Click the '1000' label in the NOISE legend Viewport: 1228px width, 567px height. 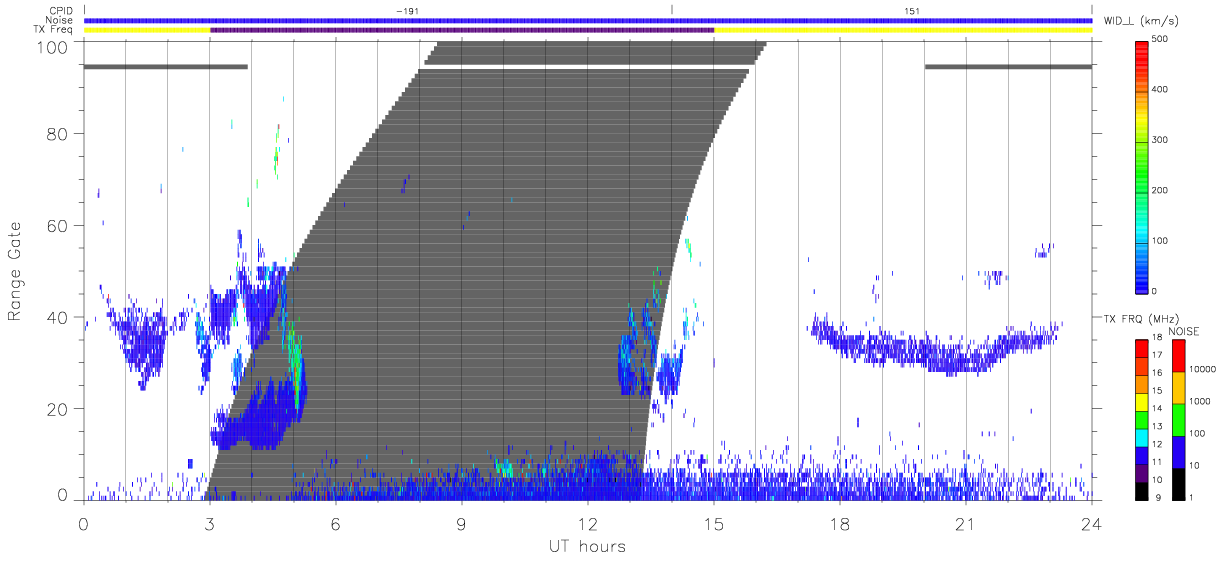tap(1202, 402)
